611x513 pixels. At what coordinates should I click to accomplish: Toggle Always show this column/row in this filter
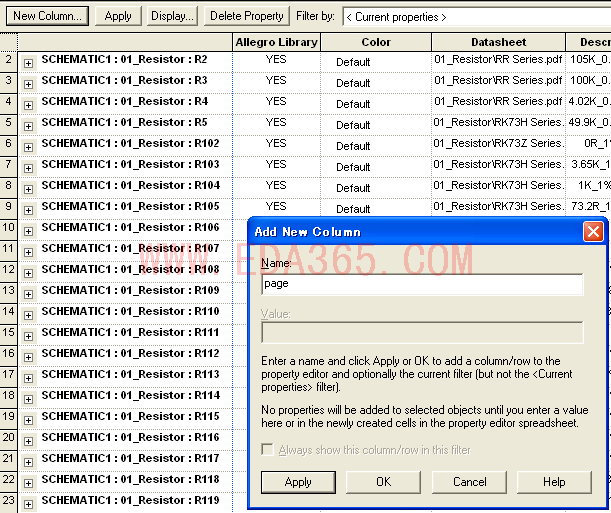tap(268, 450)
